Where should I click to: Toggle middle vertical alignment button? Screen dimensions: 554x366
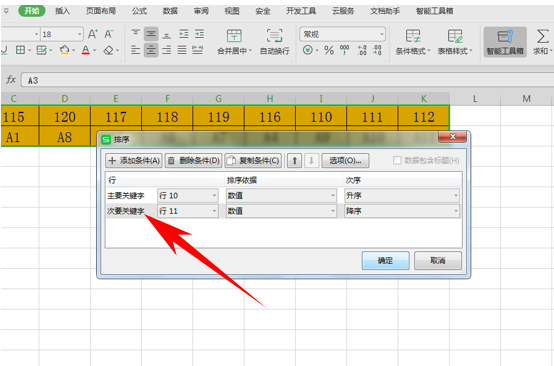point(151,34)
